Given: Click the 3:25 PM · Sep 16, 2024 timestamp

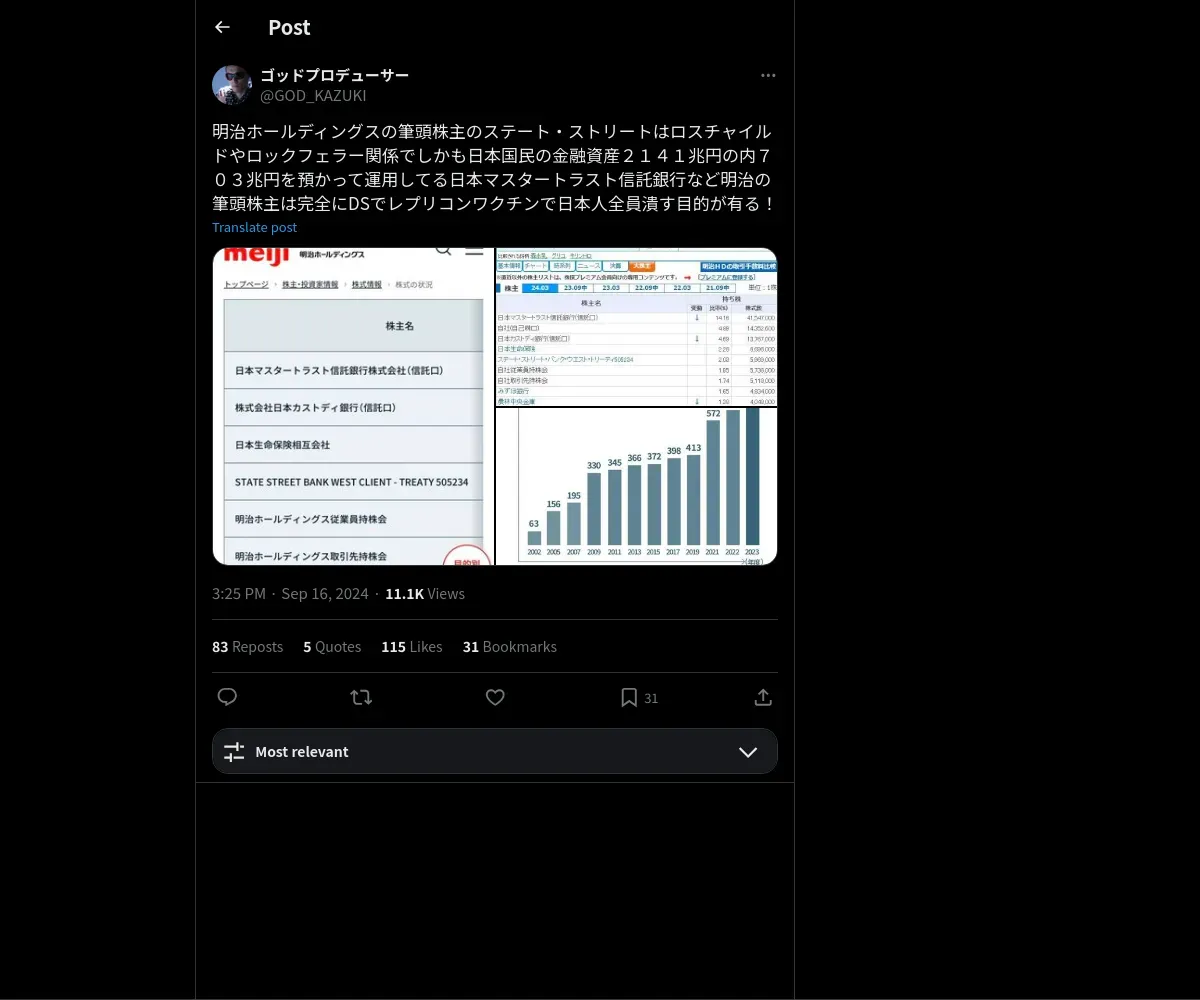Looking at the screenshot, I should point(290,594).
